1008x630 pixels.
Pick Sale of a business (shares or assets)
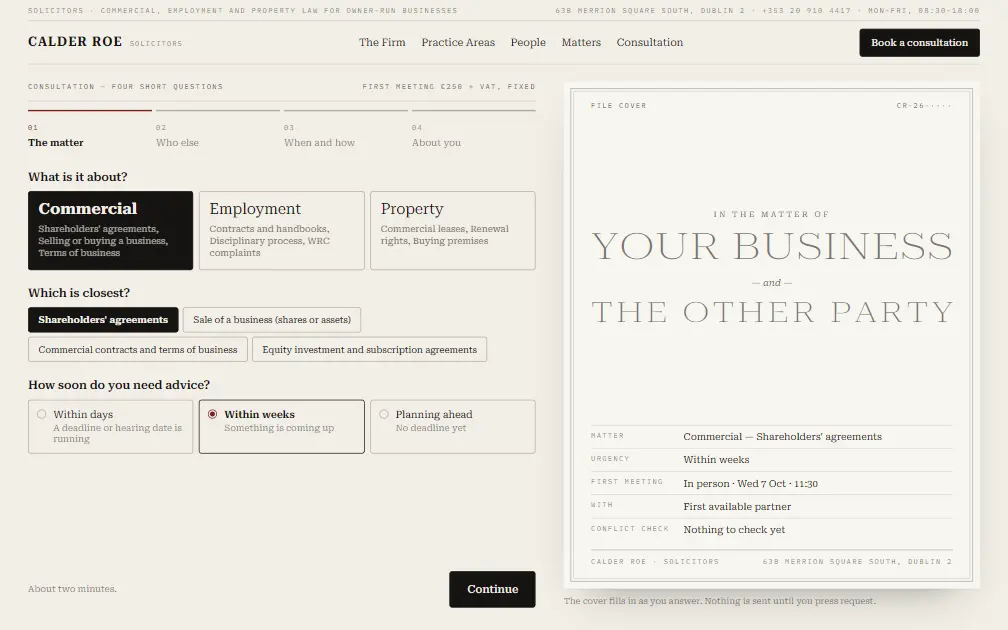pos(272,320)
